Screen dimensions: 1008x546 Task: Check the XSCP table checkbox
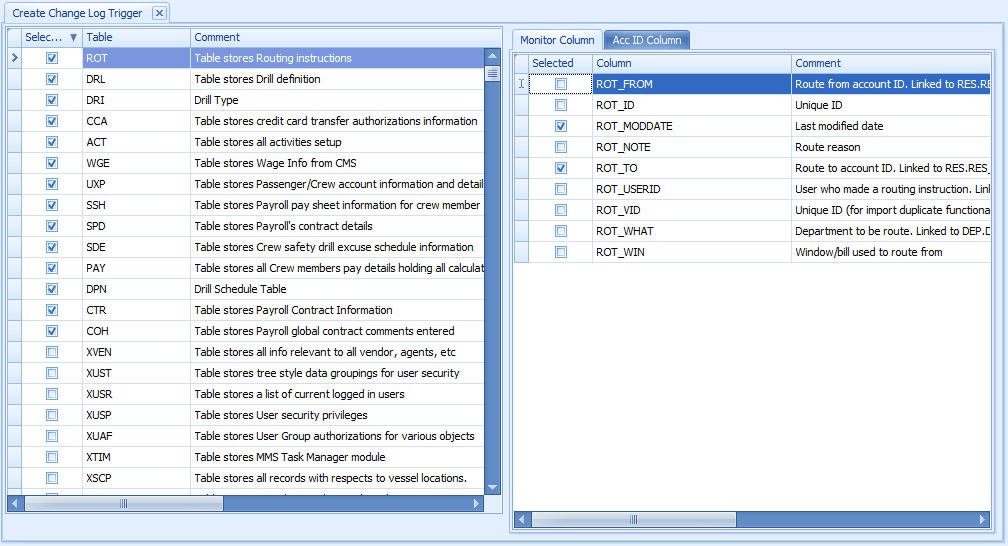pos(52,478)
